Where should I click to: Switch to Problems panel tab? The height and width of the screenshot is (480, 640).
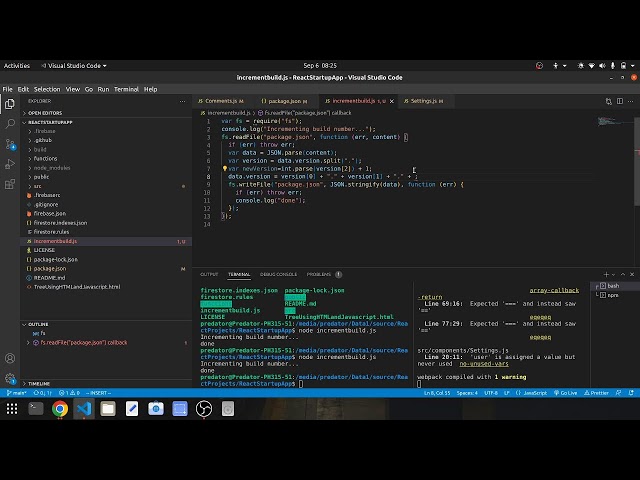[324, 274]
